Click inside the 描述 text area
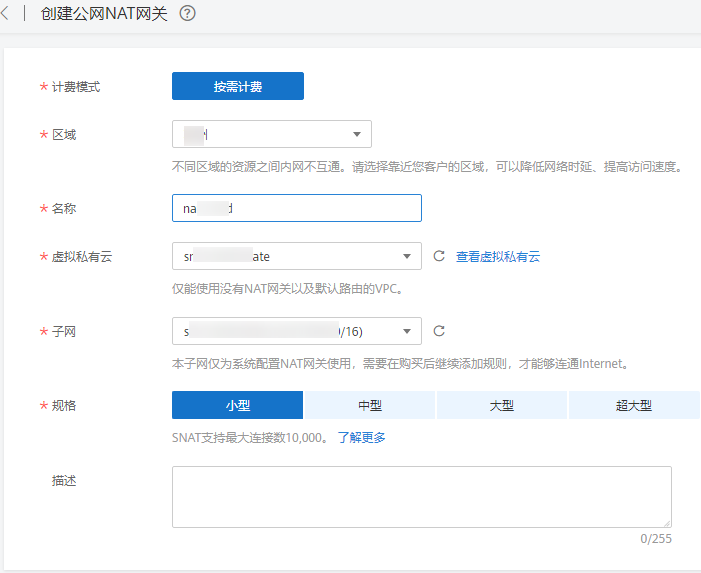The image size is (701, 573). tap(421, 496)
